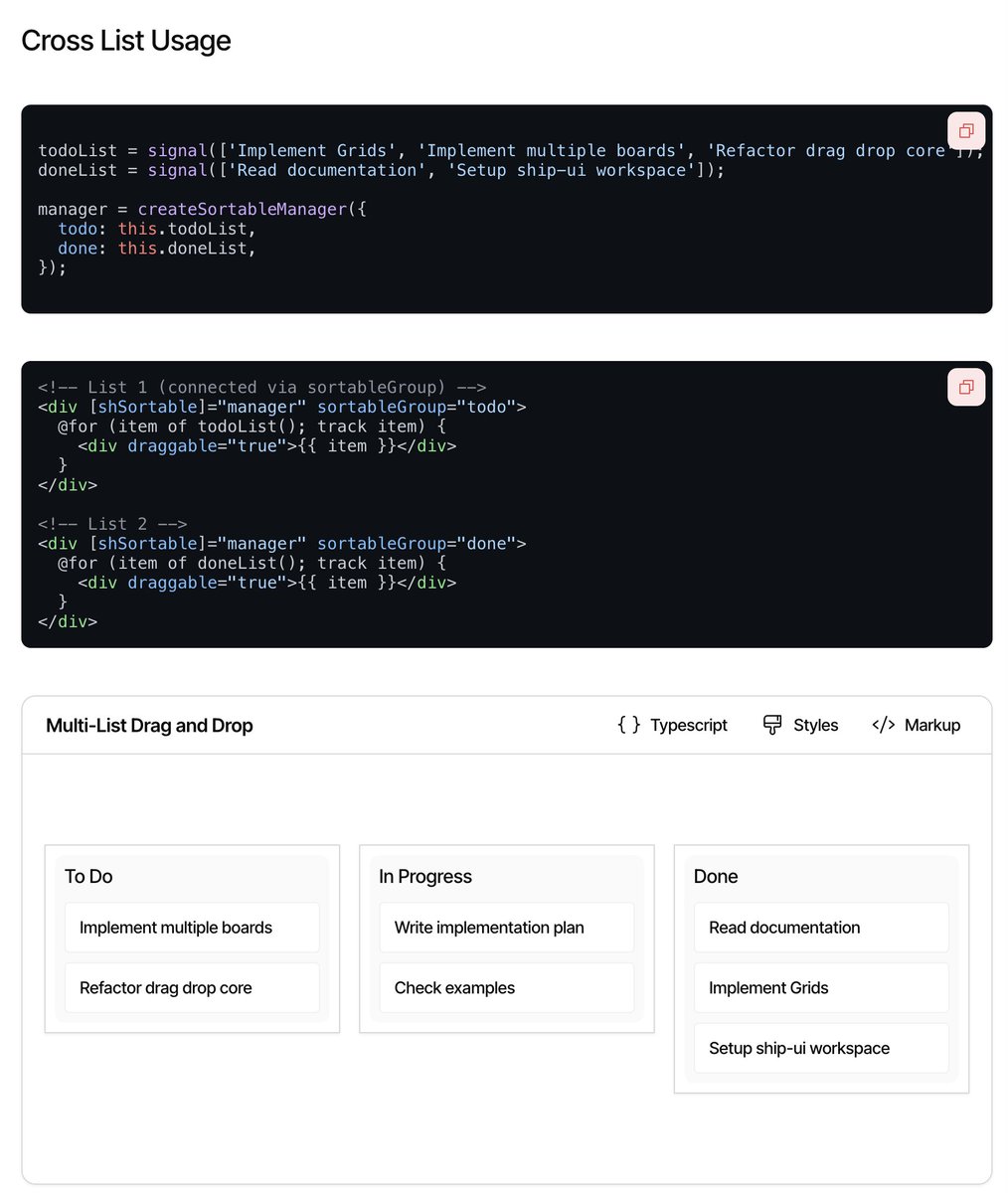Open the Styles tab
This screenshot has width=1008, height=1193.
[800, 725]
